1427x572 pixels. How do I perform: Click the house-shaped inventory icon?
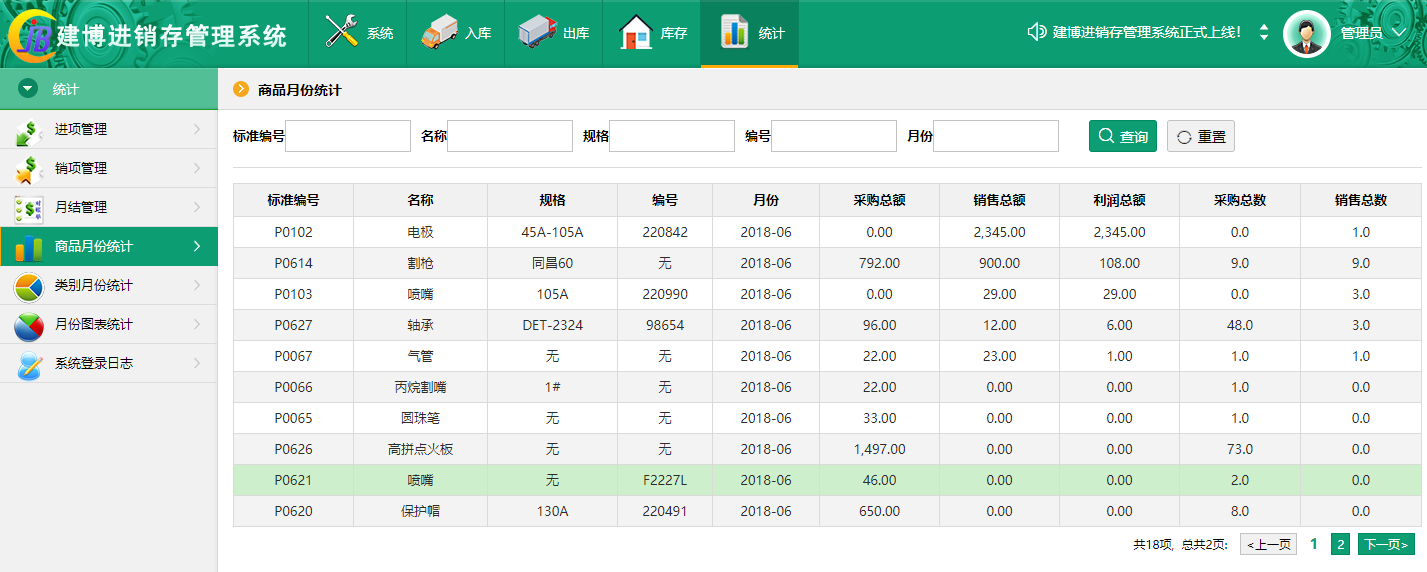[635, 32]
